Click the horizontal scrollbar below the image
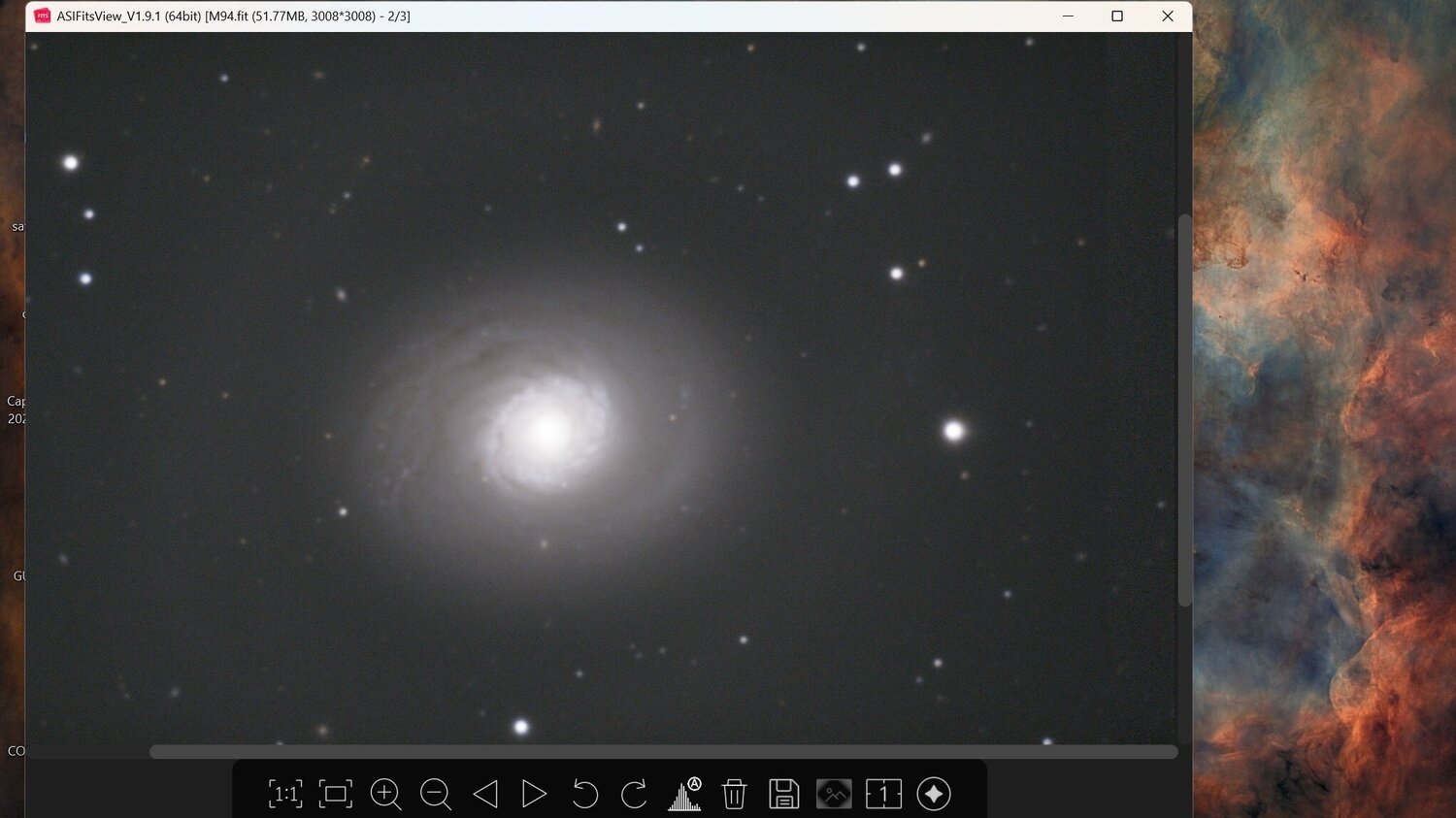This screenshot has height=818, width=1456. click(x=663, y=752)
